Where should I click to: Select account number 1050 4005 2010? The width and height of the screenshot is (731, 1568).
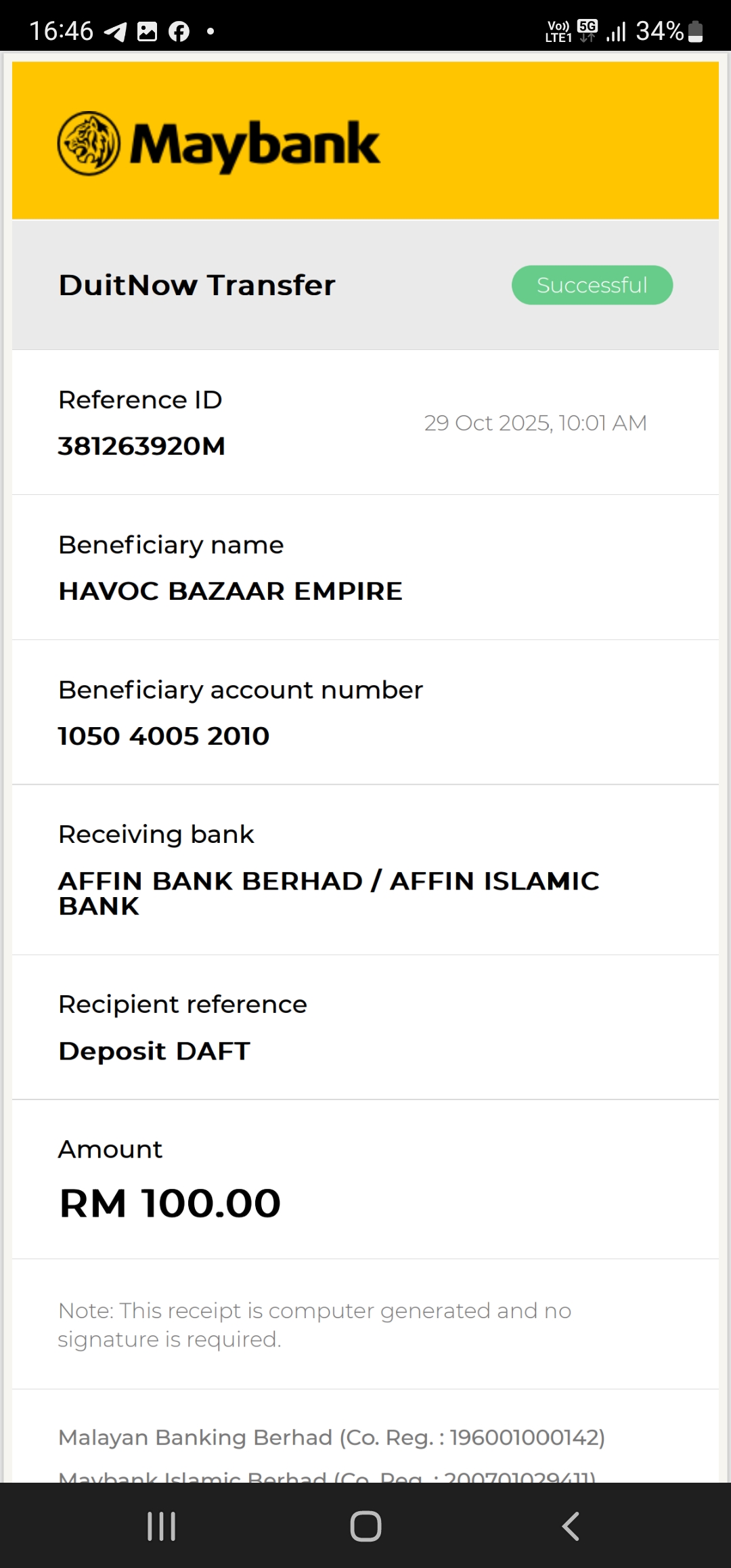[164, 736]
